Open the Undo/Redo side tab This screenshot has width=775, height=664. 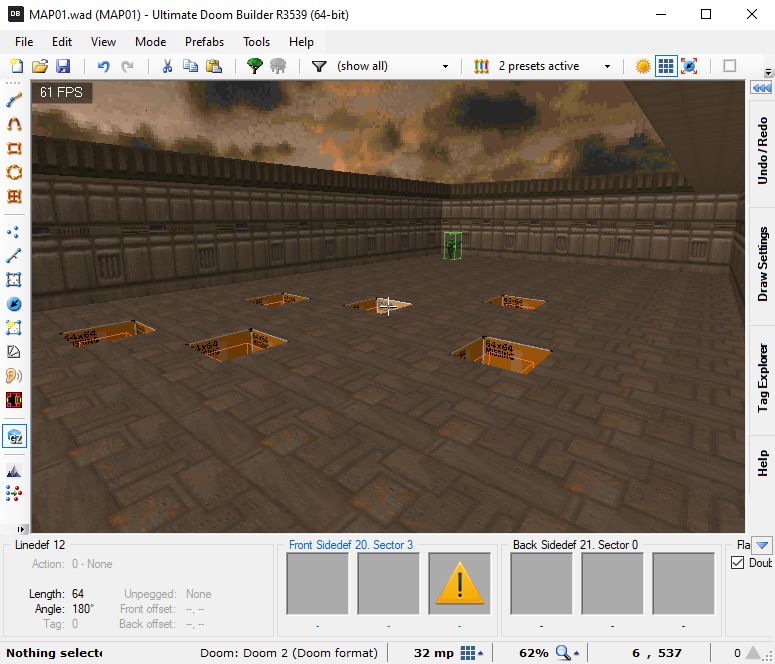(x=762, y=151)
